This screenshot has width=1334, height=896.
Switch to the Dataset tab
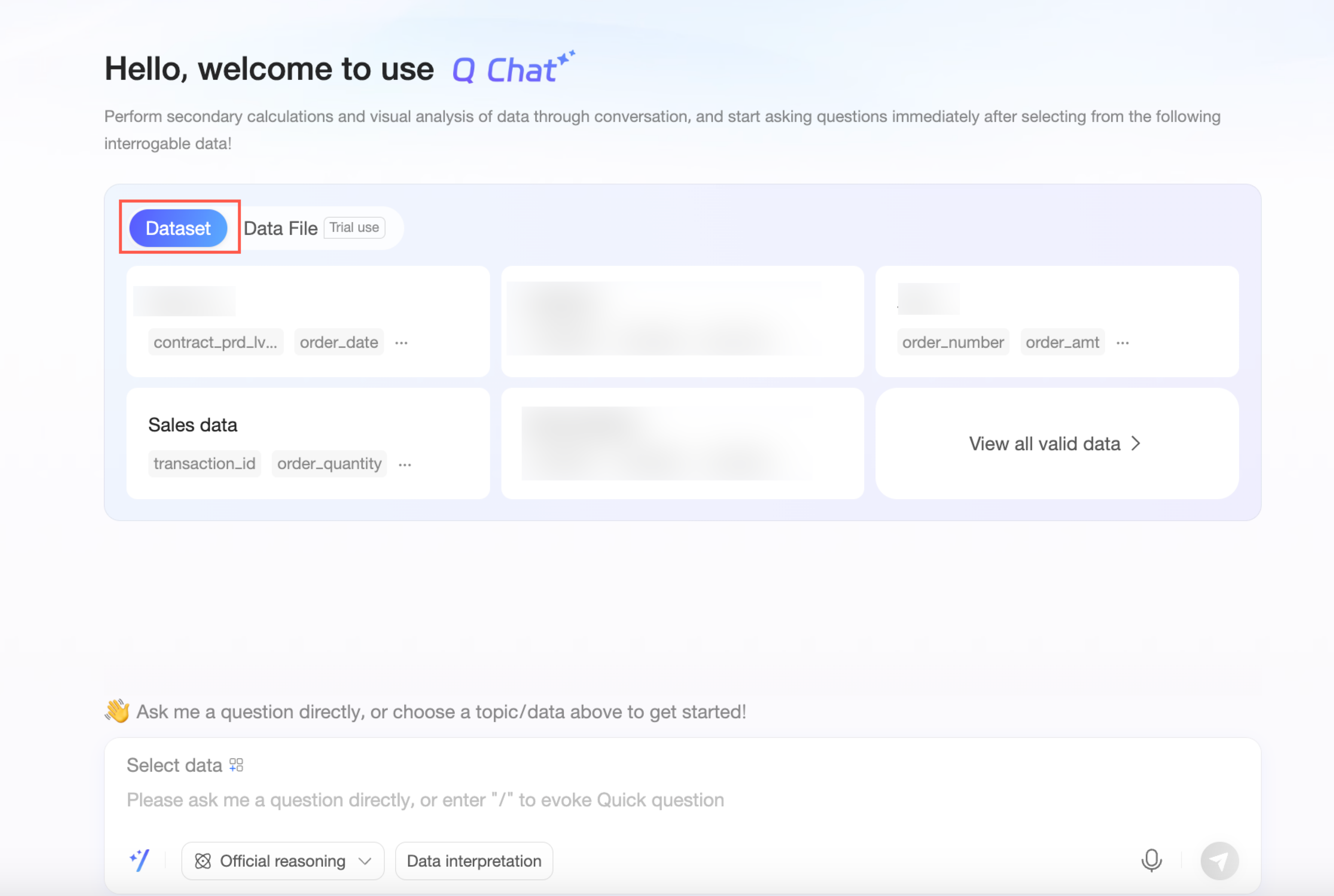click(178, 228)
